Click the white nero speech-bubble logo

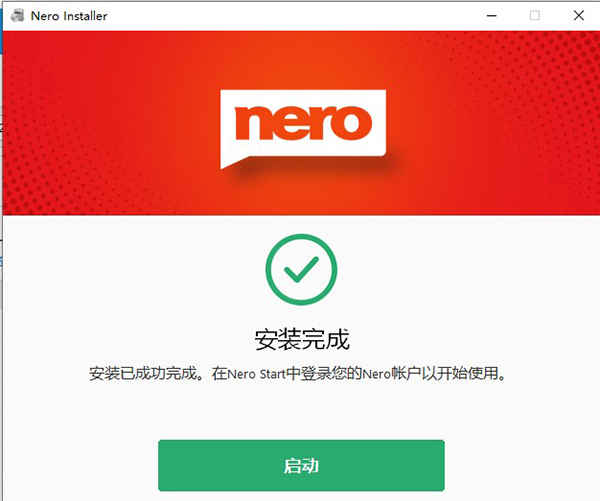[303, 128]
